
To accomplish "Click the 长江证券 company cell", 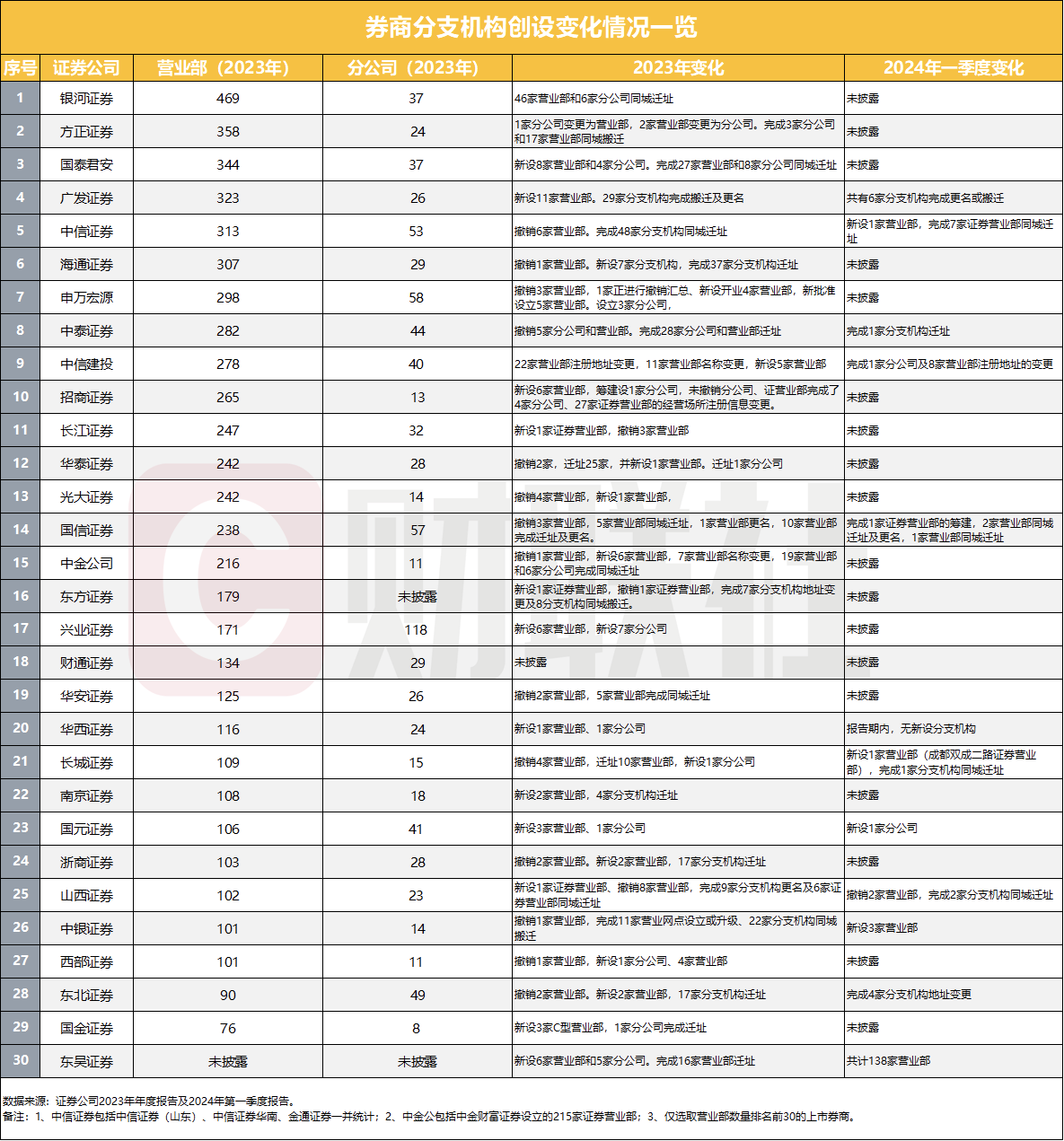I will pyautogui.click(x=86, y=431).
